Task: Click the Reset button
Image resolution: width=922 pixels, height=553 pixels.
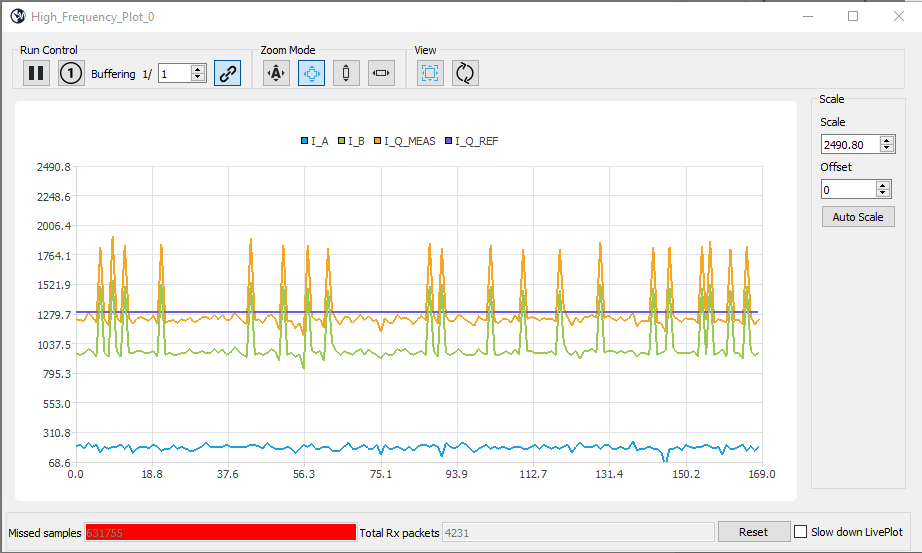Action: [753, 532]
